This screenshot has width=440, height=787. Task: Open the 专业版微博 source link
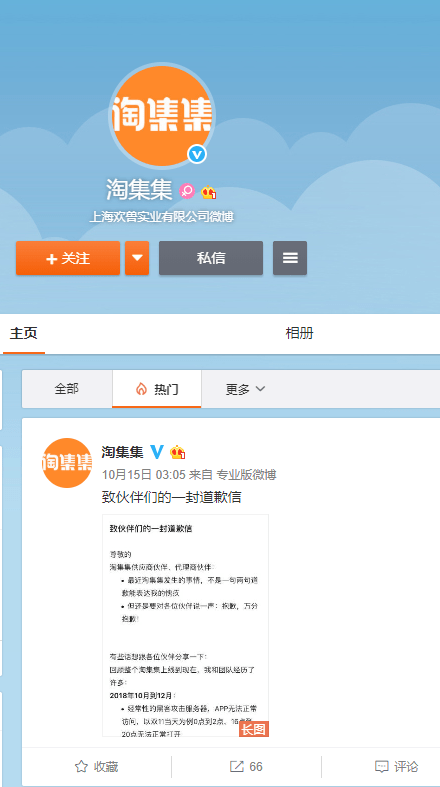point(246,475)
